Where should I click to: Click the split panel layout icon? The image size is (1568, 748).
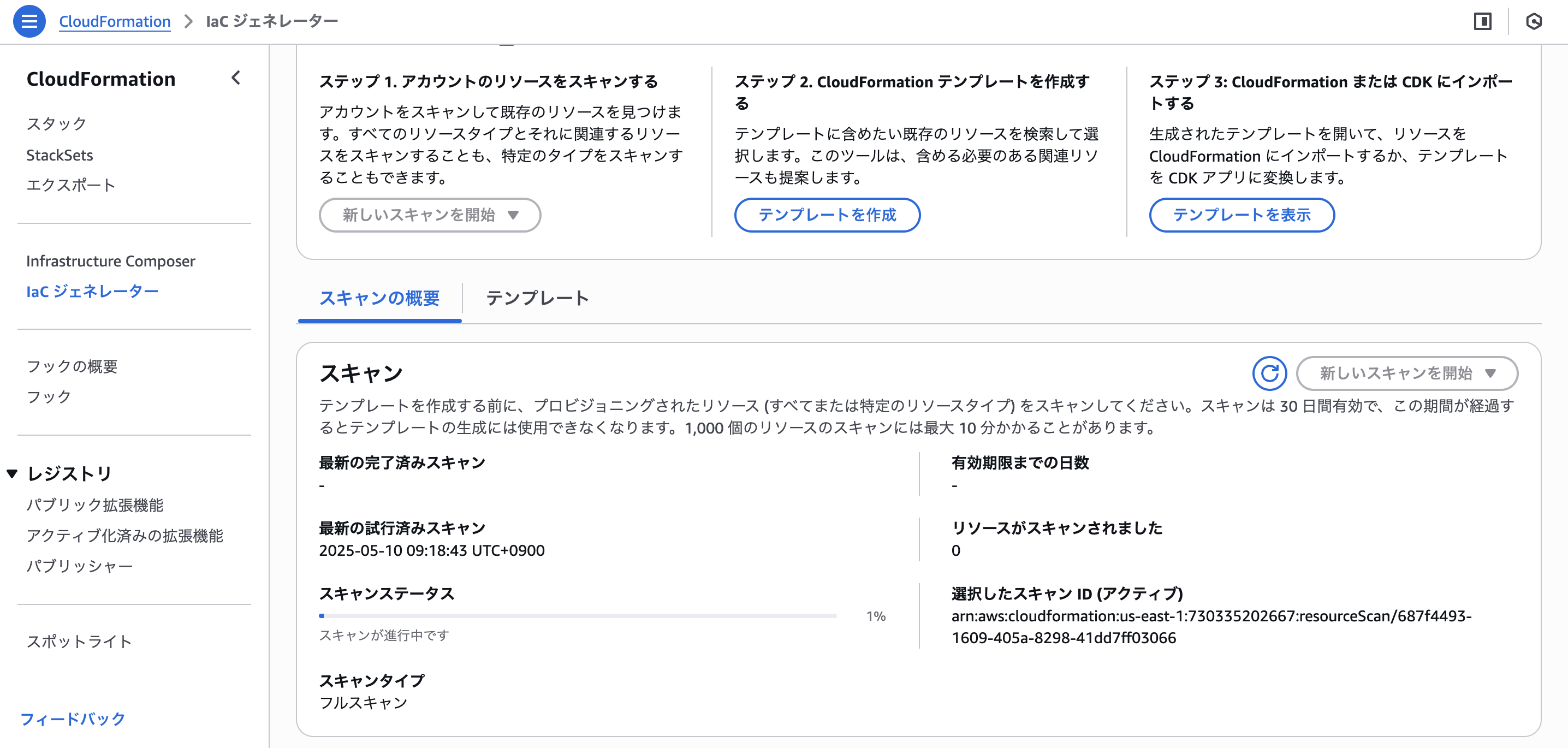point(1482,21)
